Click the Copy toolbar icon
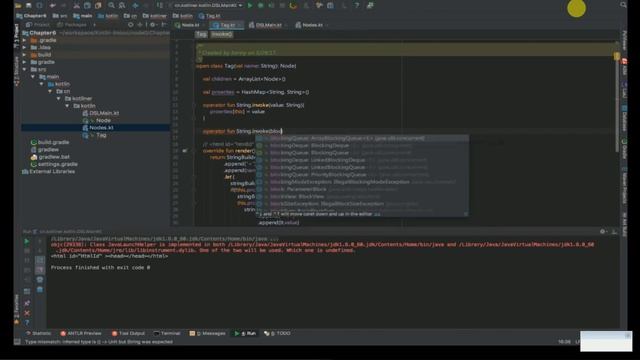Screen dimensions: 640x360 tap(87, 6)
